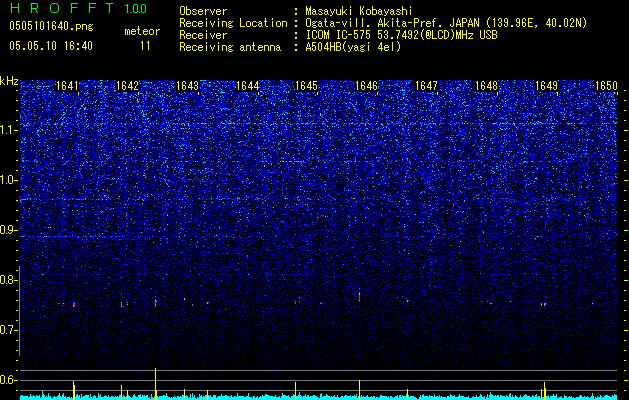Click the 1644 time marker
Viewport: 629px width, 400px height.
click(248, 86)
